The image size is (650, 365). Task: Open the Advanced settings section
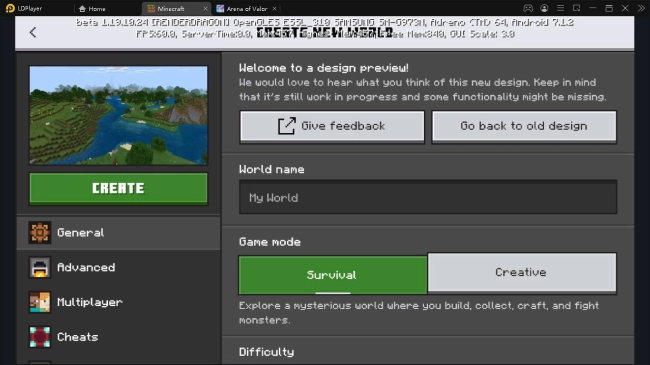(119, 267)
